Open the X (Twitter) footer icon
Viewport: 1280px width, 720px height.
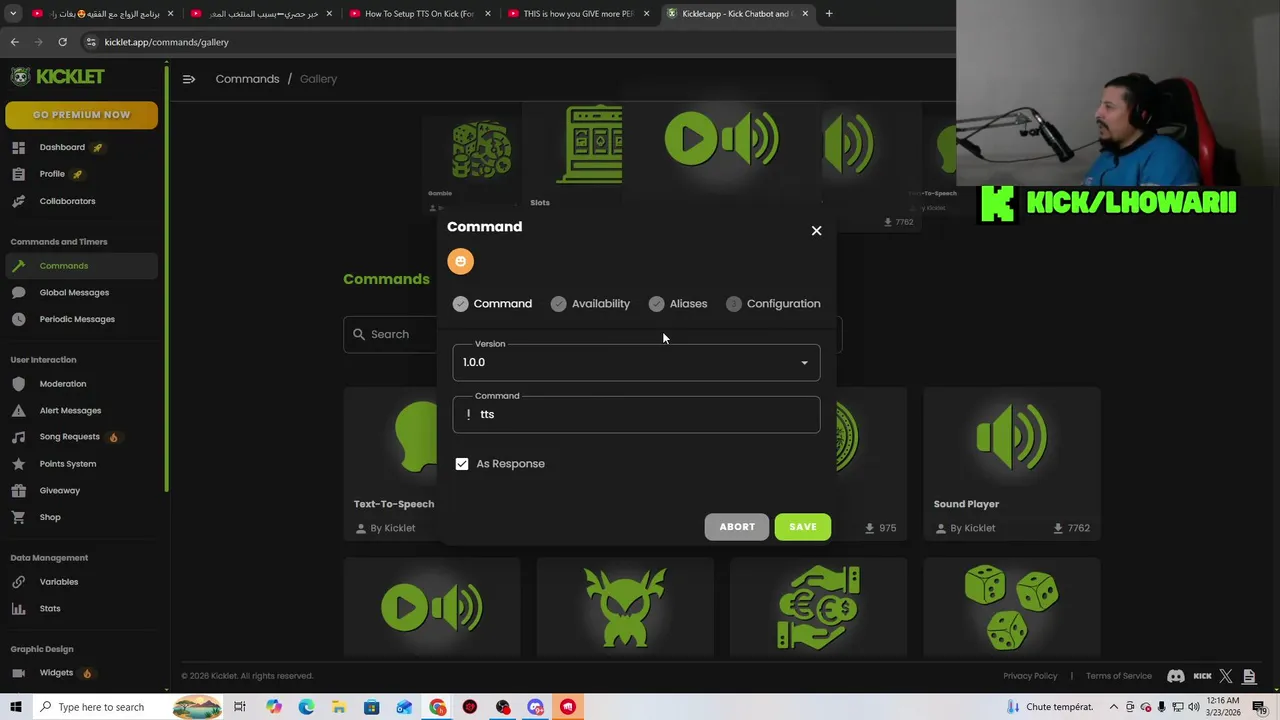point(1226,676)
